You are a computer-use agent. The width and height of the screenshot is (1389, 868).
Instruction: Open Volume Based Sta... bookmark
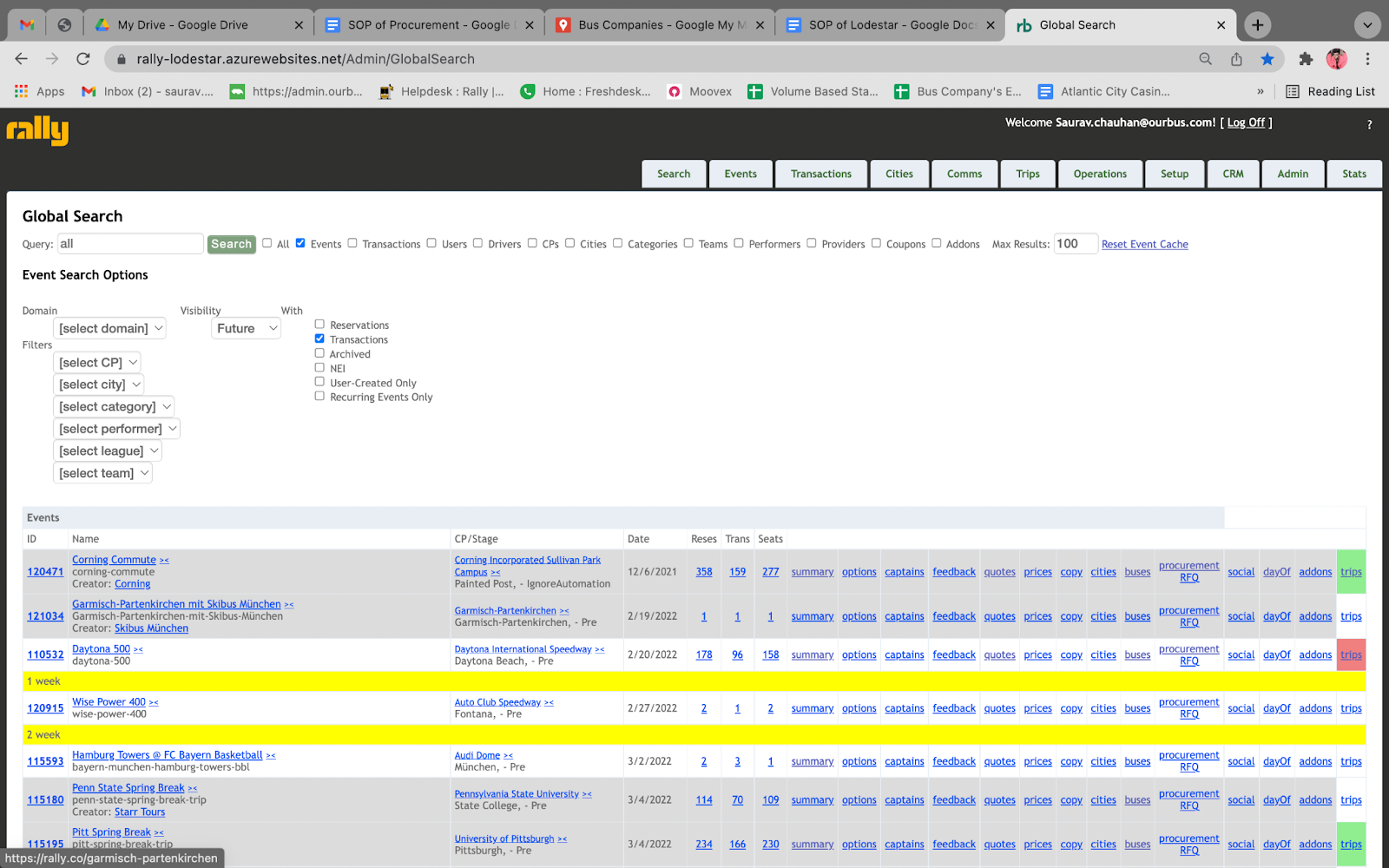(813, 91)
